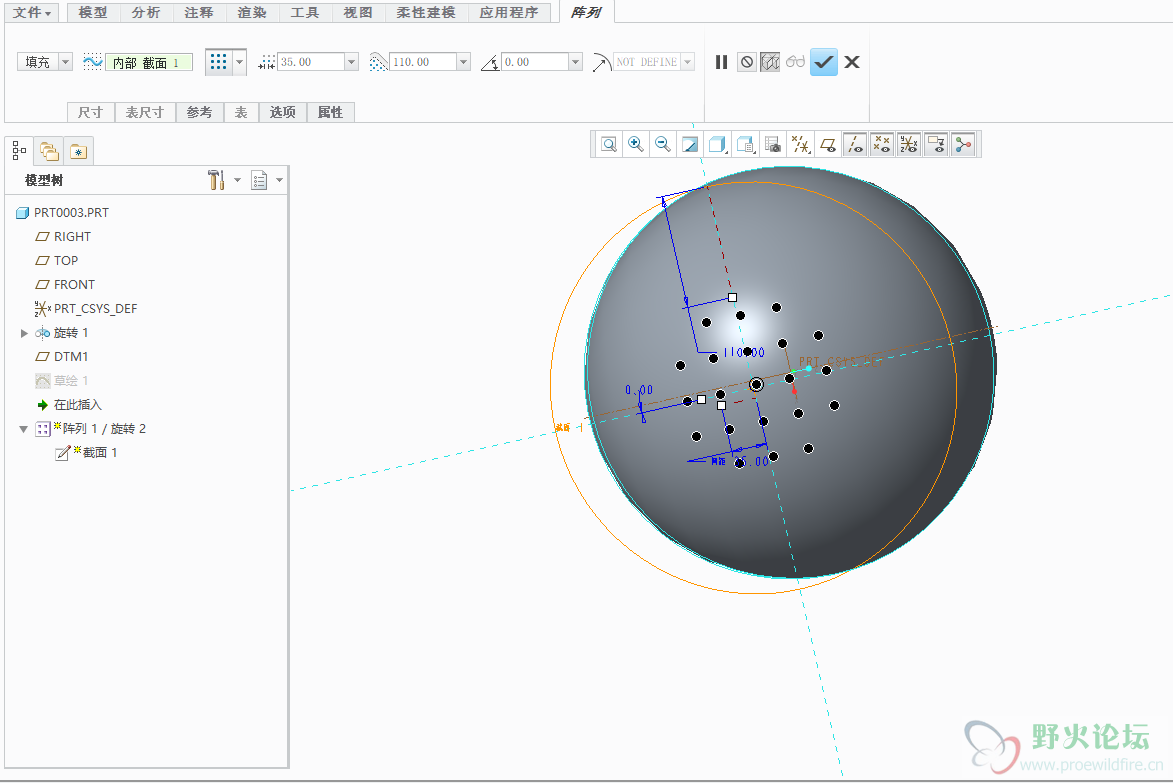1173x783 pixels.
Task: Accept the pattern with the checkmark
Action: (824, 62)
